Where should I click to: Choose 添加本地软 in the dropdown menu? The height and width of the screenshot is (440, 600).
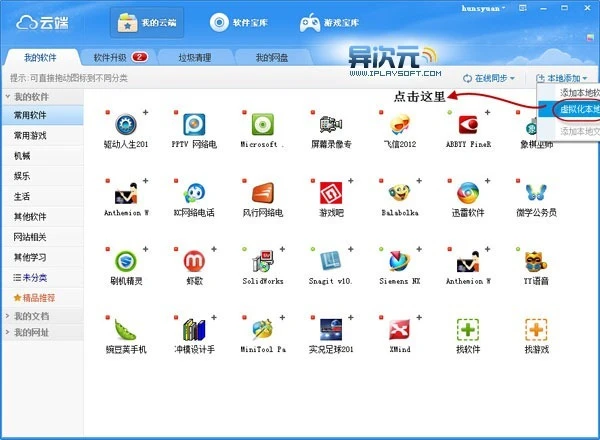coord(579,93)
